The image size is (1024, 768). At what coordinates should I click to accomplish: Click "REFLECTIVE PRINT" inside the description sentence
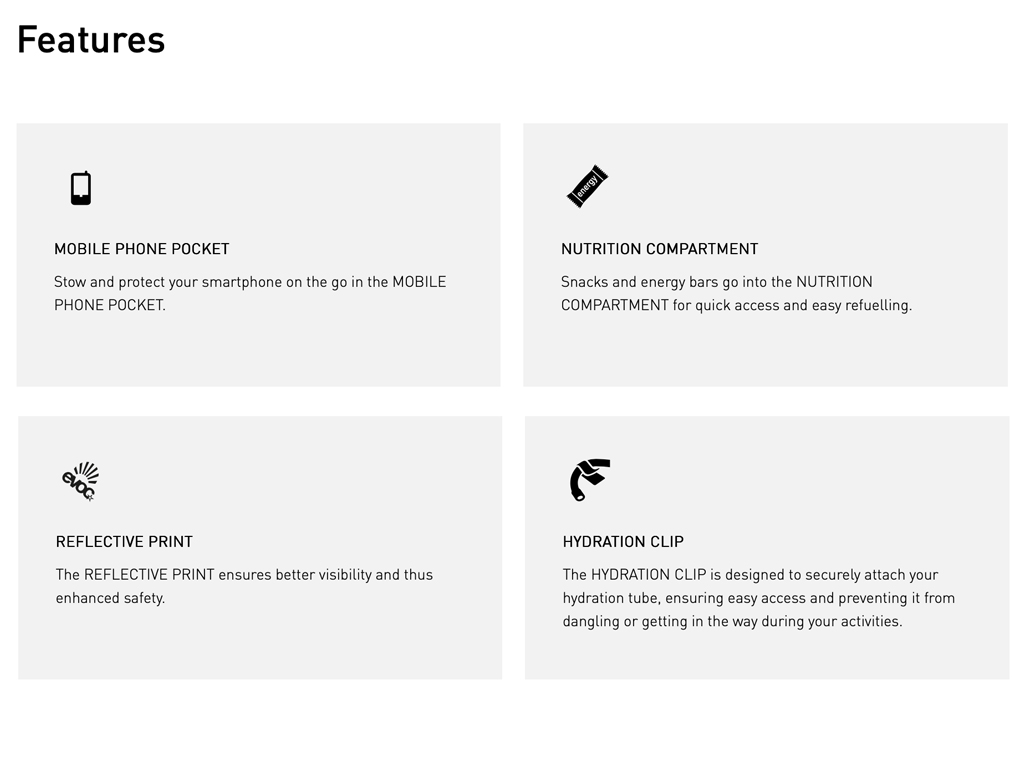coord(149,575)
